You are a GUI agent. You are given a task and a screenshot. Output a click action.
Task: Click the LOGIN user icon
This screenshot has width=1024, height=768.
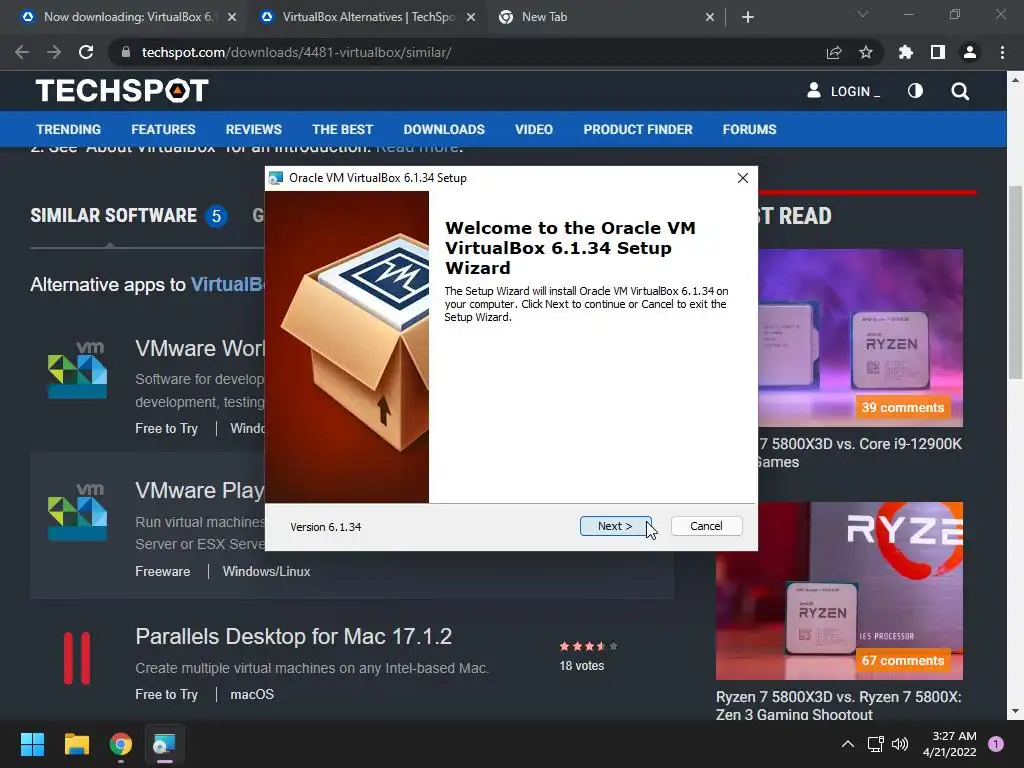(813, 90)
